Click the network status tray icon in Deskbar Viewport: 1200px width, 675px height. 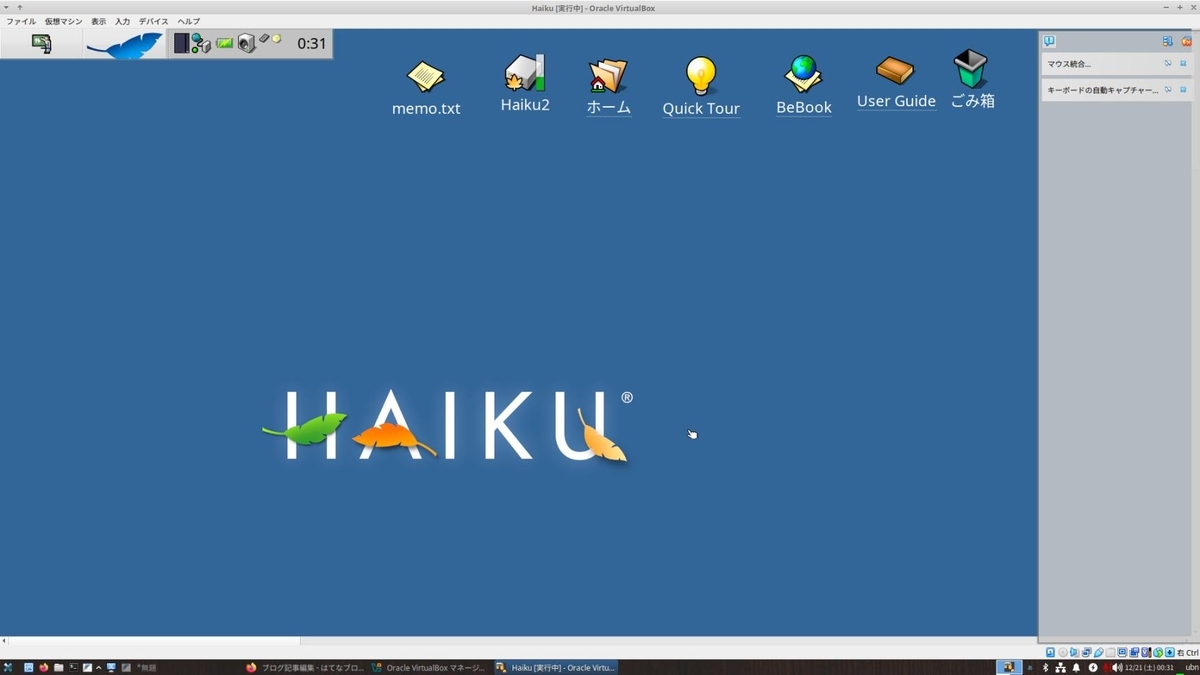pyautogui.click(x=201, y=43)
